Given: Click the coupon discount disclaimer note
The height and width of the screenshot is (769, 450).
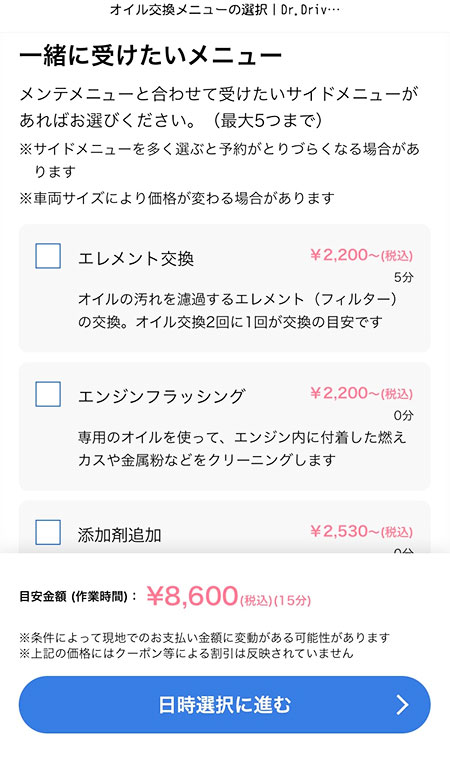Looking at the screenshot, I should (186, 653).
